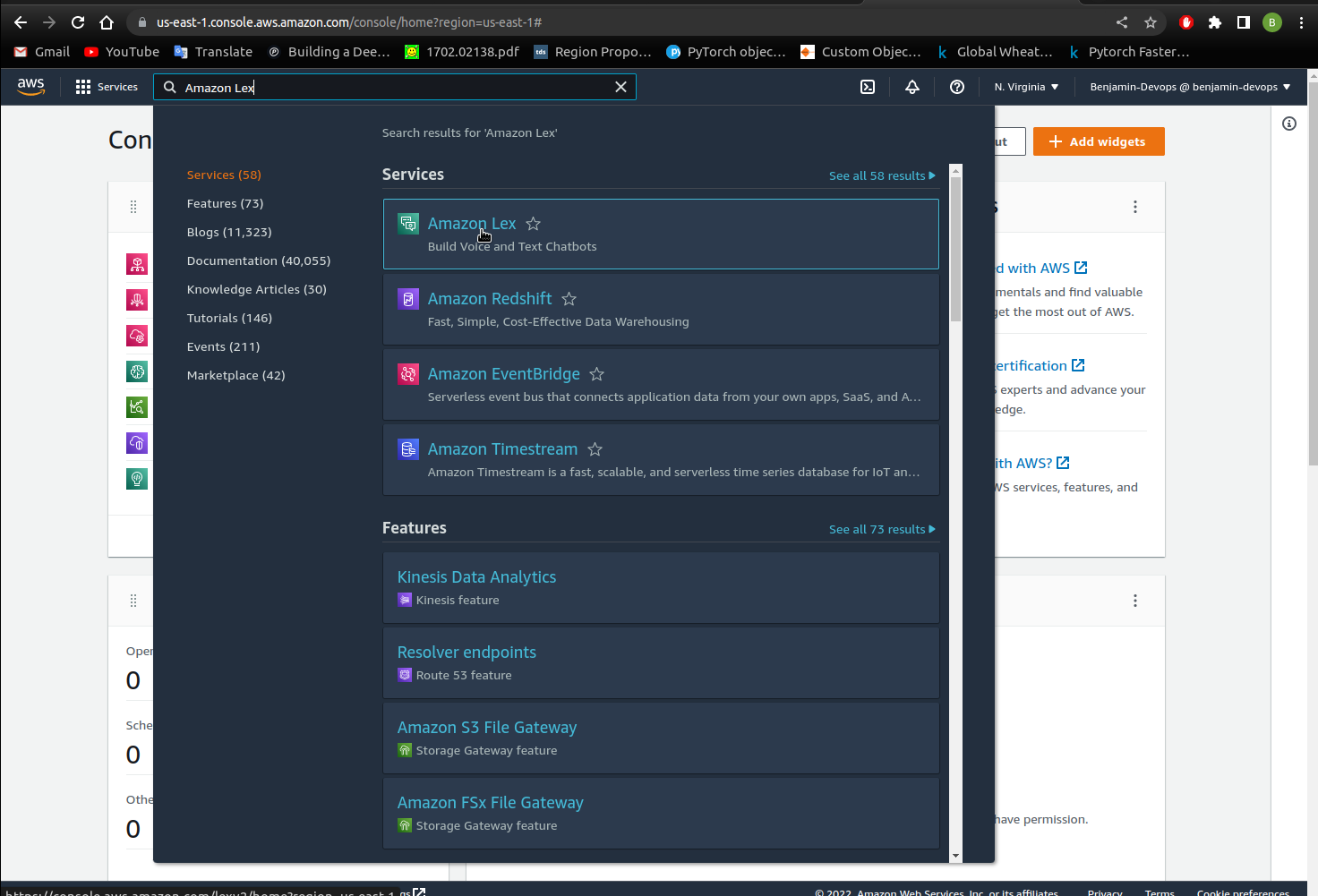Image resolution: width=1318 pixels, height=896 pixels.
Task: Filter results by Knowledge Articles (30)
Action: [256, 289]
